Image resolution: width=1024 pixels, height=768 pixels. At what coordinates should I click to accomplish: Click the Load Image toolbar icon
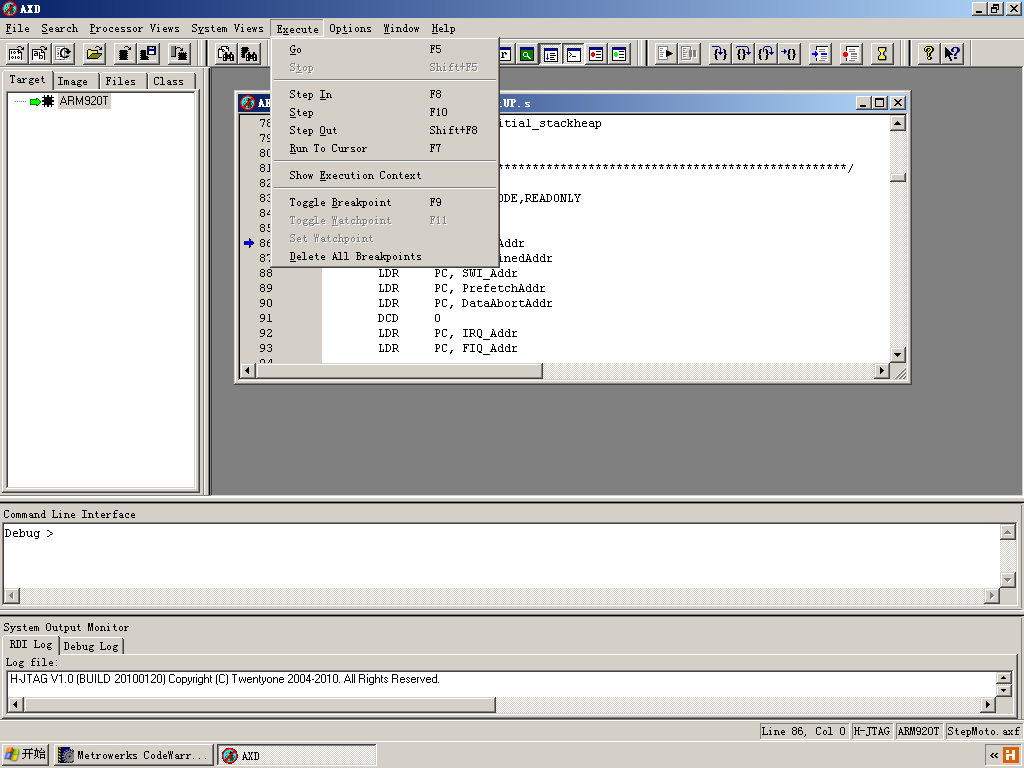point(16,54)
